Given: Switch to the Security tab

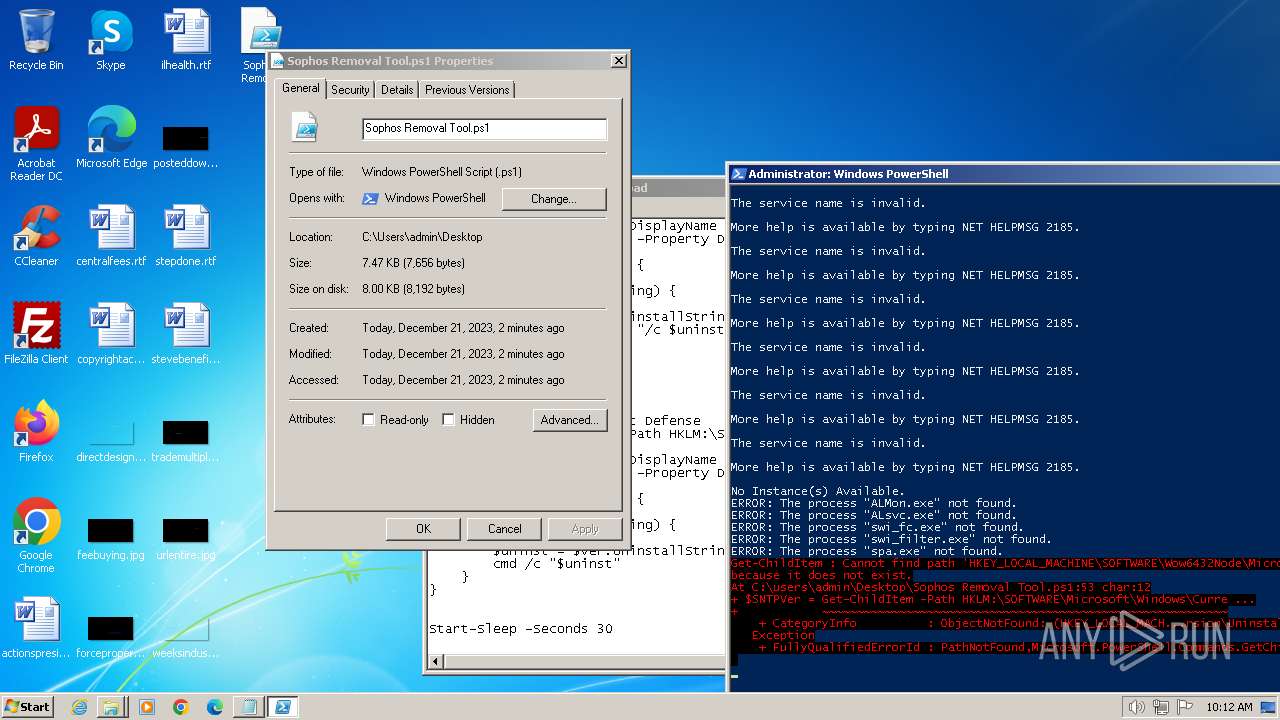Looking at the screenshot, I should tap(350, 90).
